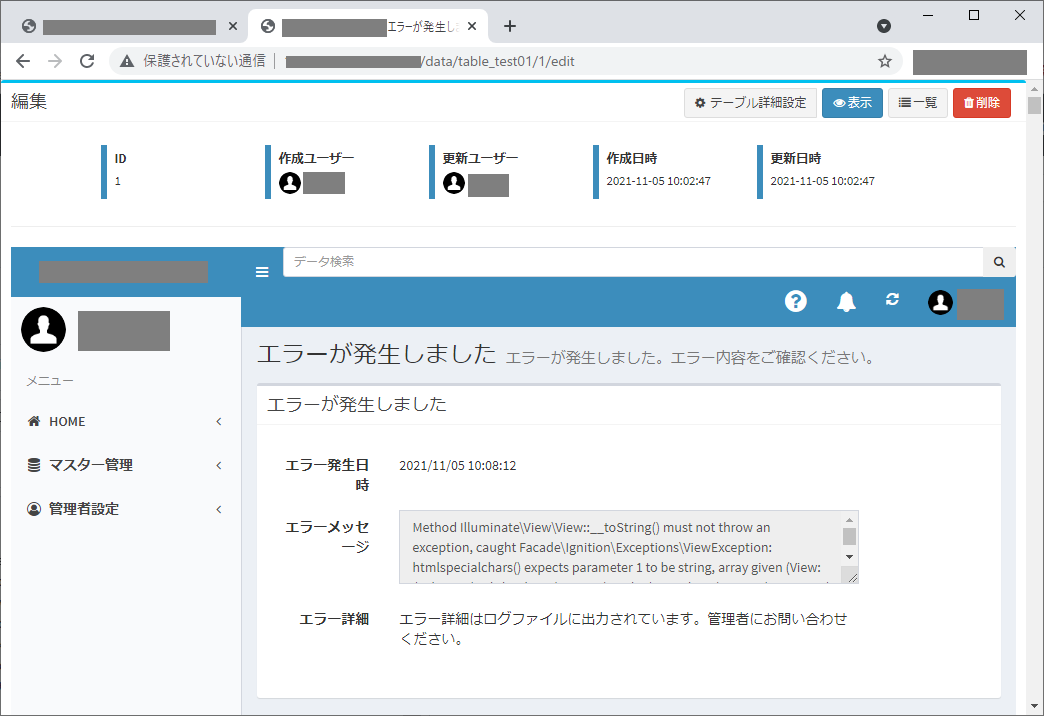Image resolution: width=1044 pixels, height=716 pixels.
Task: Open the help question mark icon
Action: 795,301
